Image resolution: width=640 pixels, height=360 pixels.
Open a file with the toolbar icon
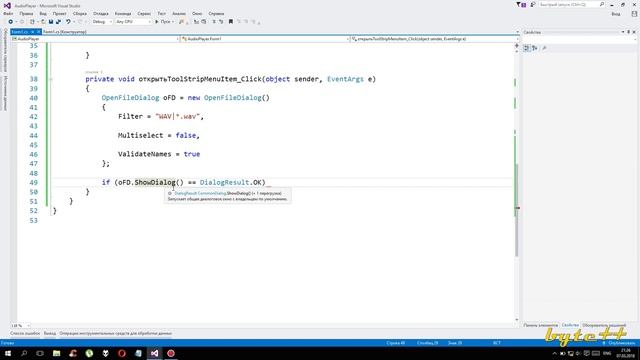[43, 22]
